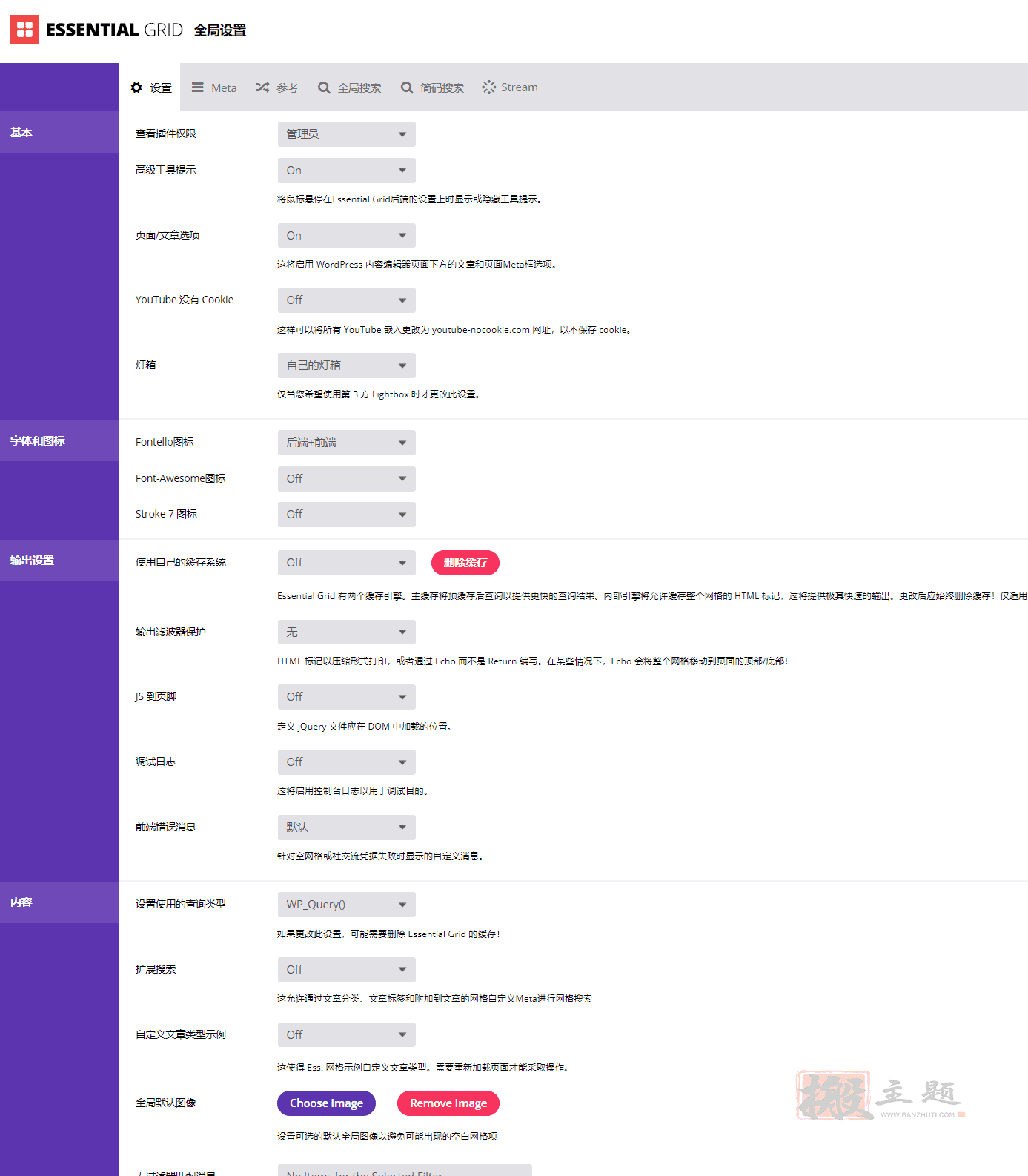1028x1176 pixels.
Task: Open the Fontello图标 dropdown
Action: pos(346,443)
